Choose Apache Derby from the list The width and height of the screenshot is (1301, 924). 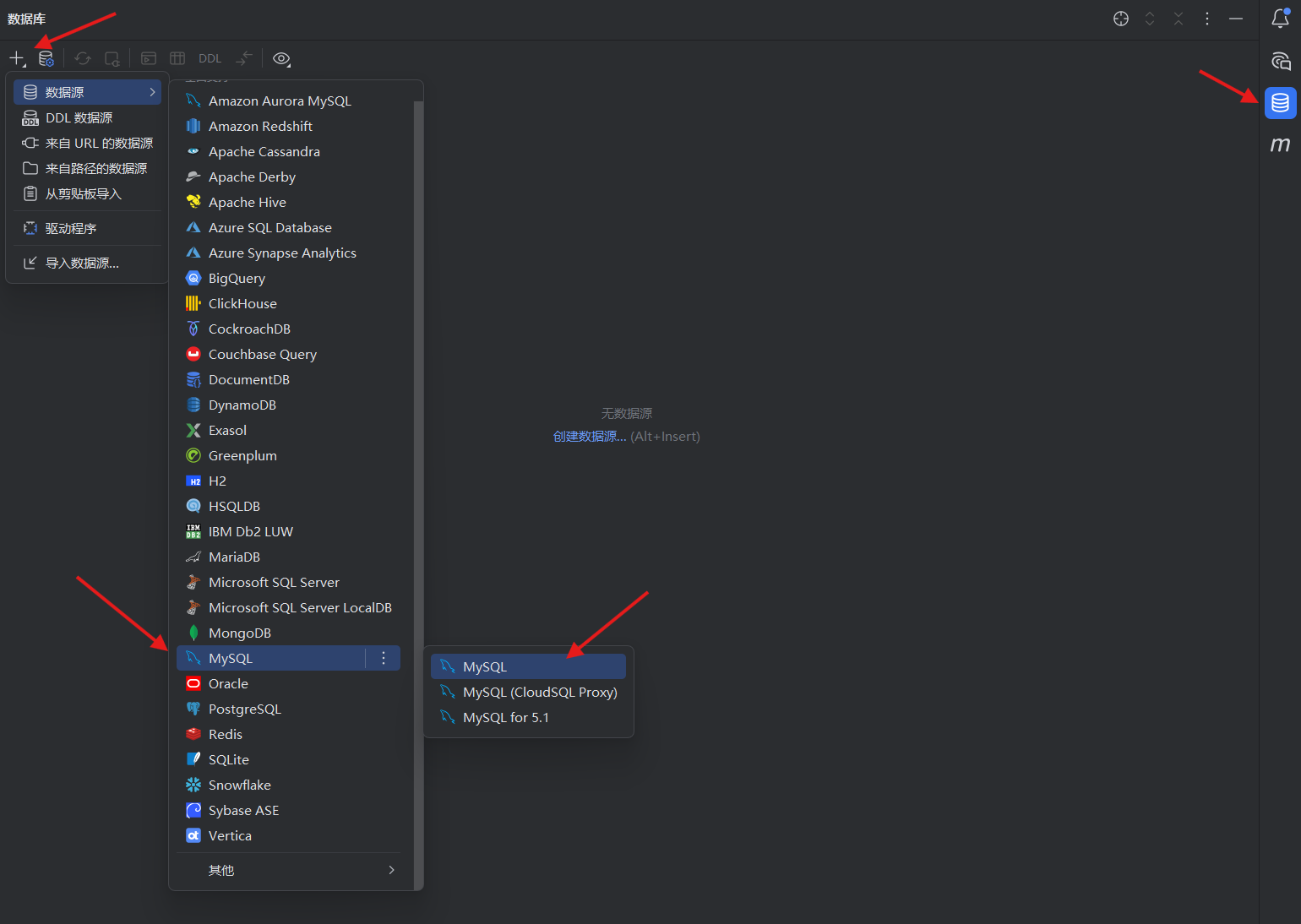coord(288,177)
